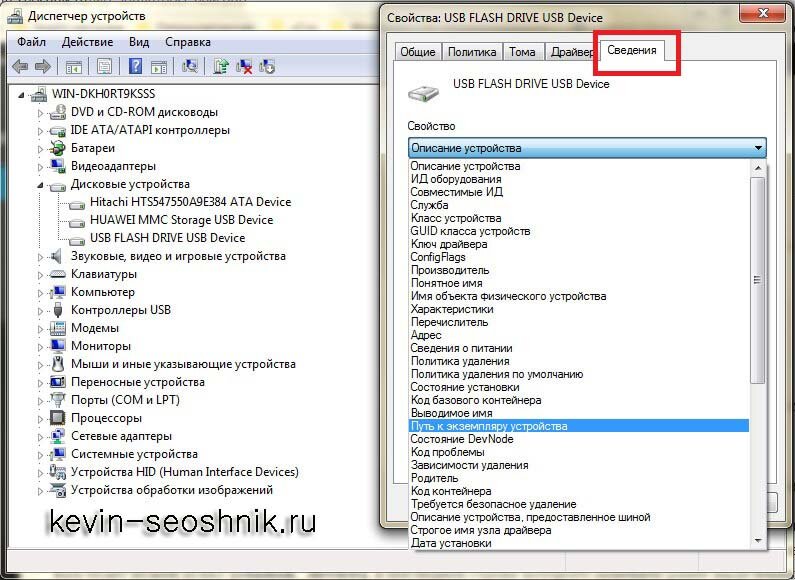
Task: Open the Свойство combo box arrow
Action: [x=758, y=148]
